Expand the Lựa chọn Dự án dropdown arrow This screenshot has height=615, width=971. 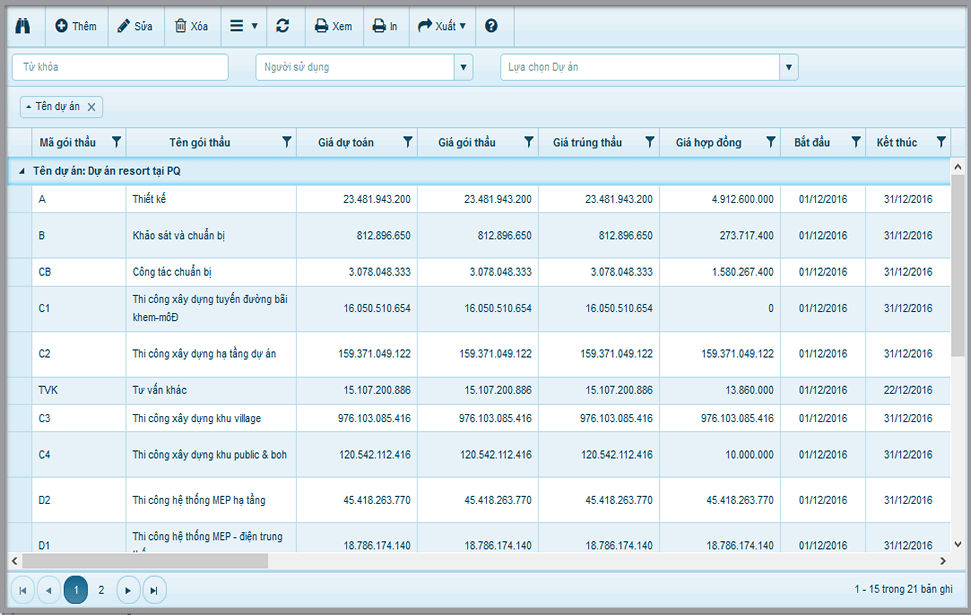[788, 67]
